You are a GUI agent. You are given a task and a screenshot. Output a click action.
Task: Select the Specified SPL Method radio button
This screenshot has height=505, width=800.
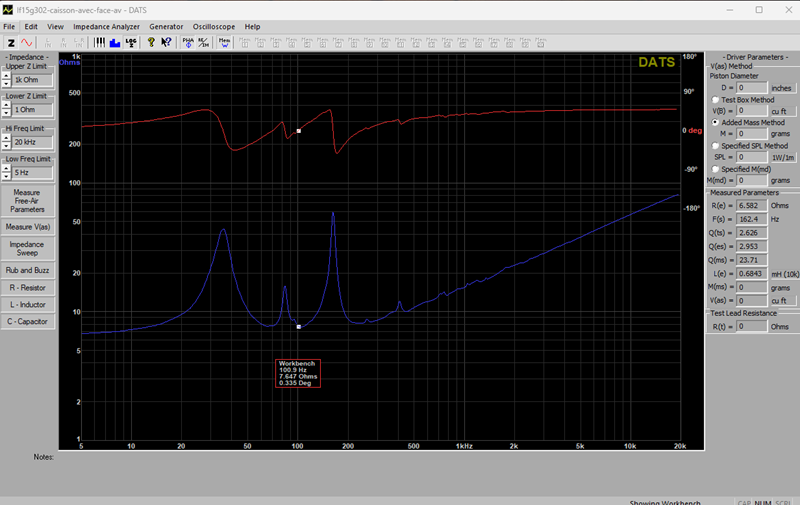click(715, 146)
